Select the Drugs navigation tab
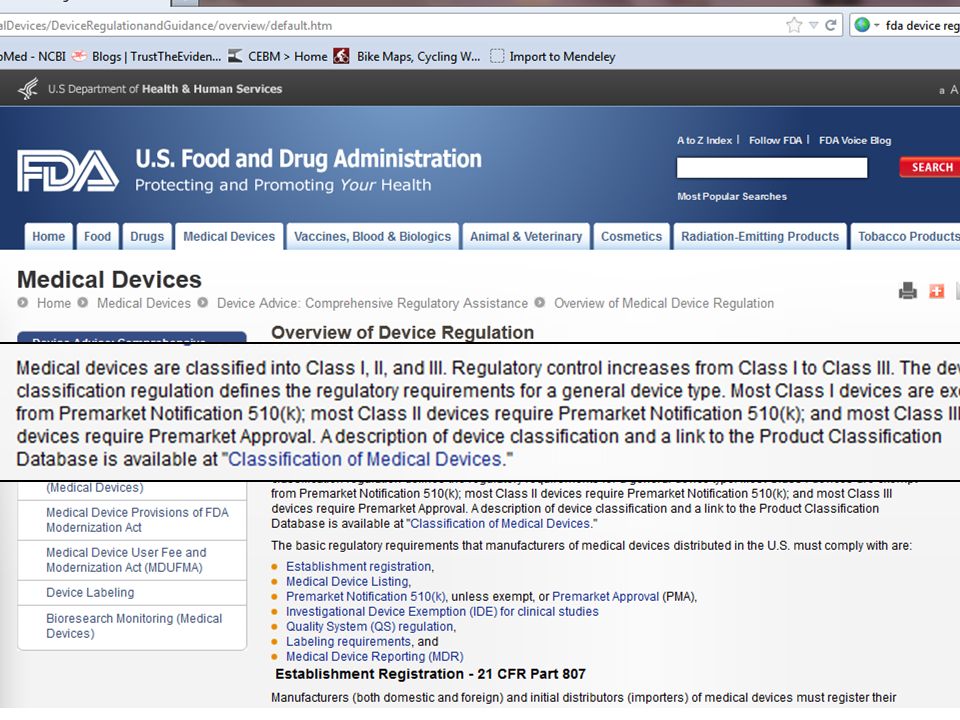Viewport: 960px width, 720px height. pyautogui.click(x=147, y=236)
